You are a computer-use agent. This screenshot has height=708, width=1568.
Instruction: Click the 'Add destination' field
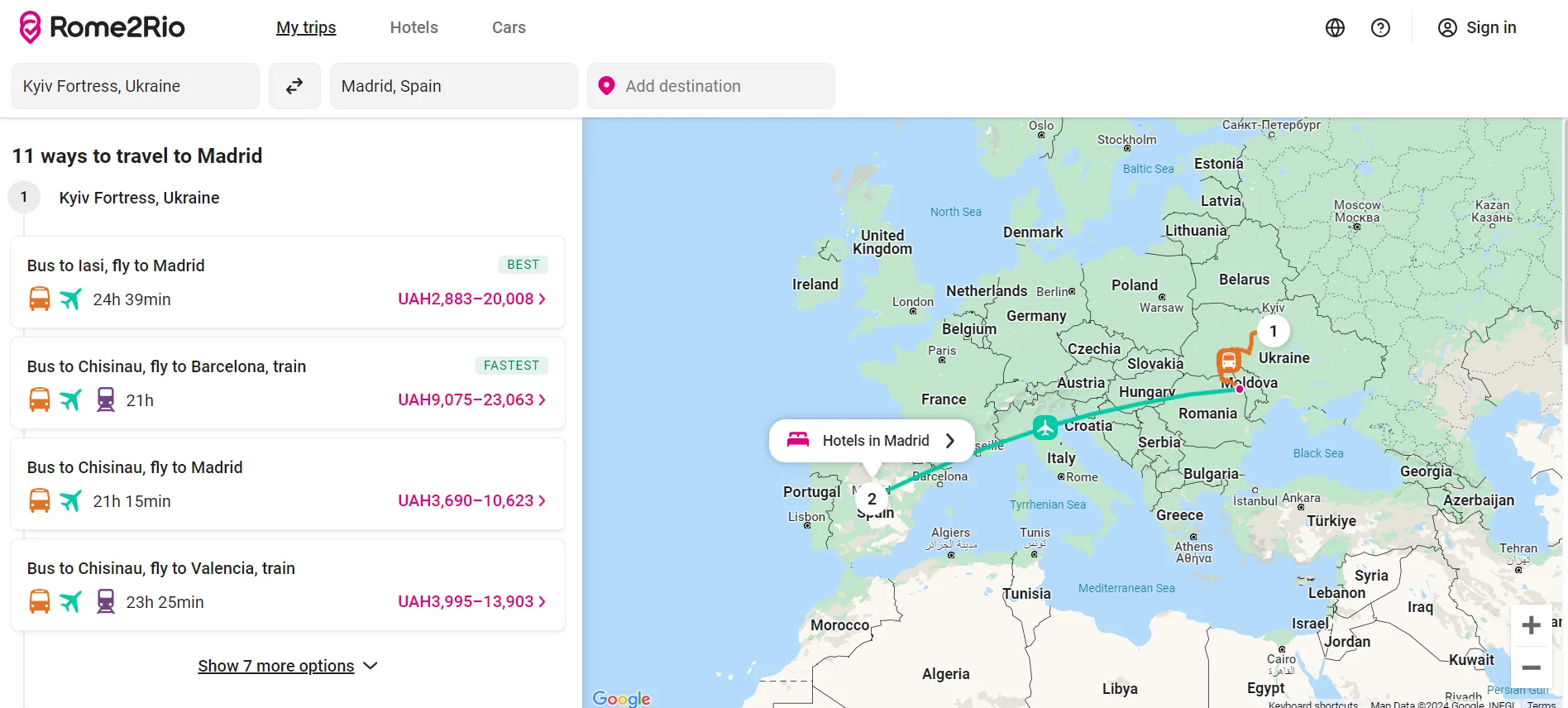711,86
